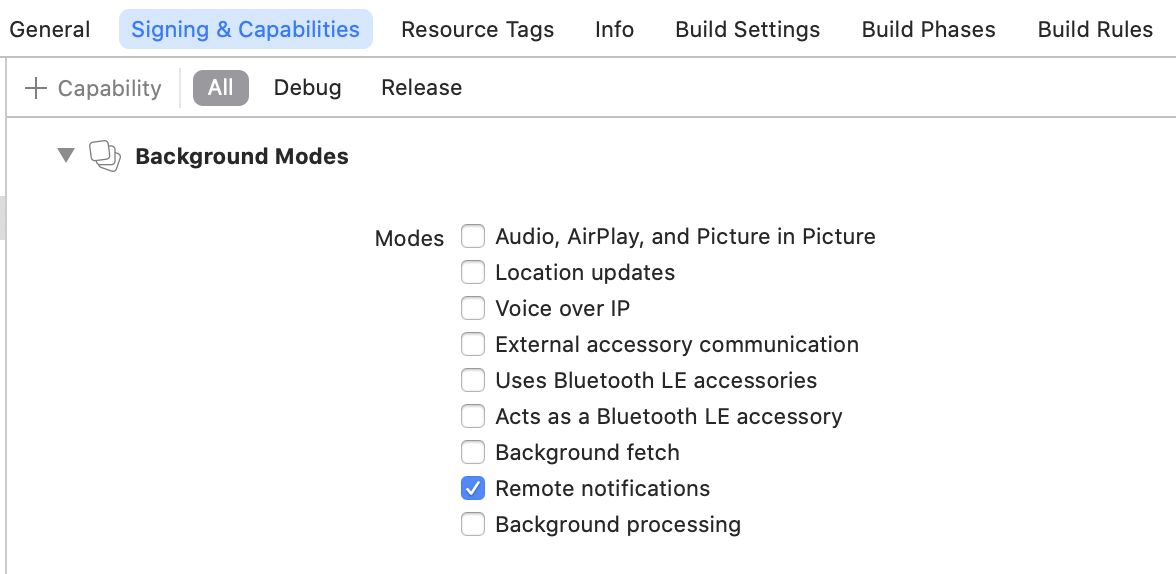This screenshot has width=1176, height=574.
Task: Check Acts as a Bluetooth LE accessory
Action: [473, 417]
